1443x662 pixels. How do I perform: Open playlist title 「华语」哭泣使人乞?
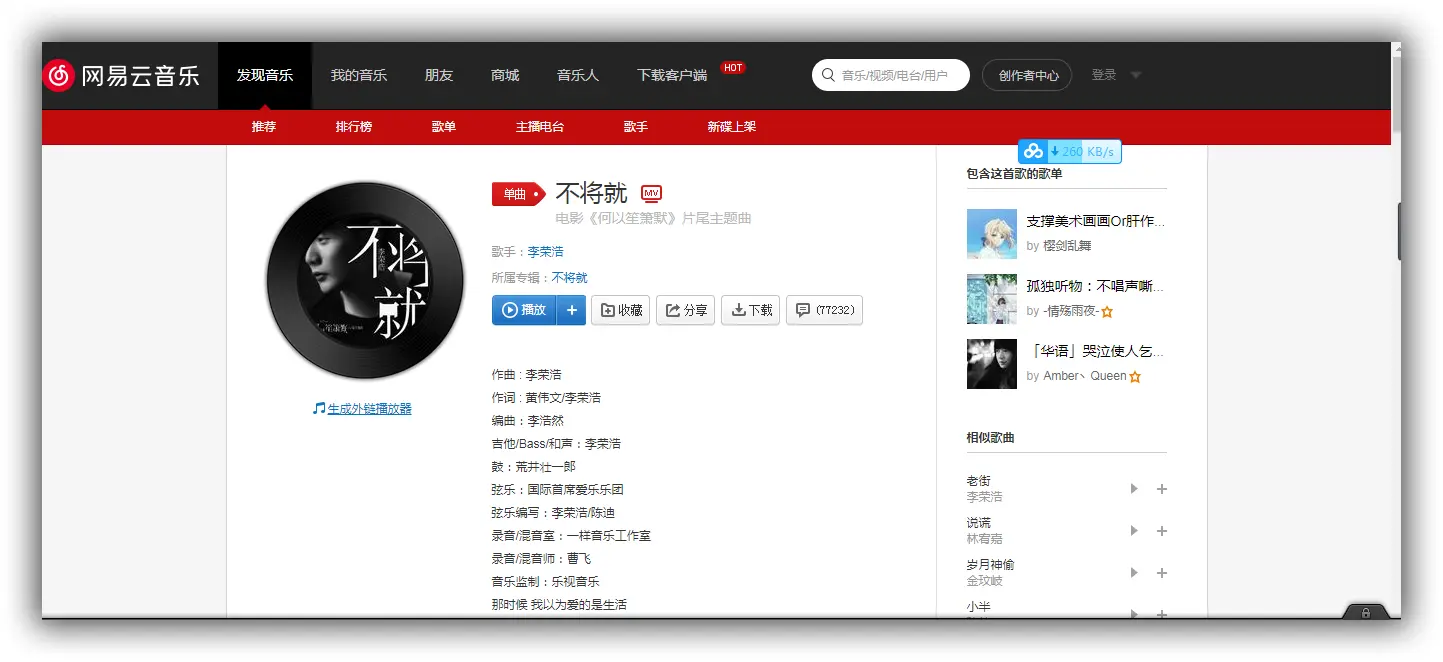click(1096, 351)
